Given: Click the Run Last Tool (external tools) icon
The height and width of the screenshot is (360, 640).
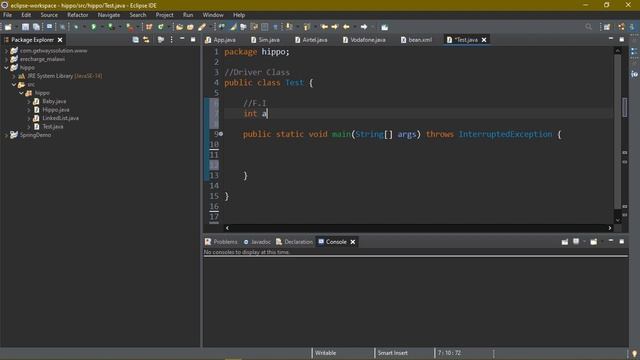Looking at the screenshot, I should (x=129, y=27).
